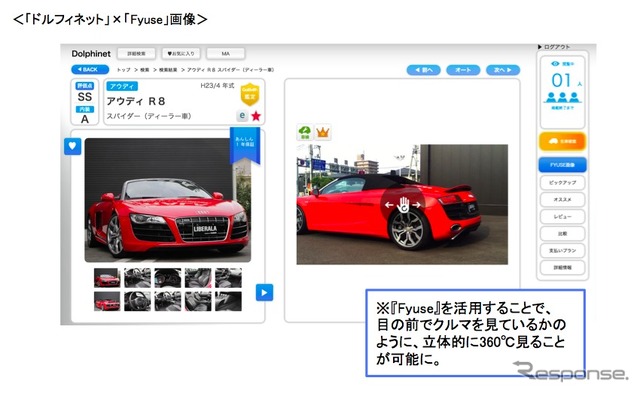Play next thumbnails with blue arrow button
The height and width of the screenshot is (393, 640).
(x=264, y=292)
